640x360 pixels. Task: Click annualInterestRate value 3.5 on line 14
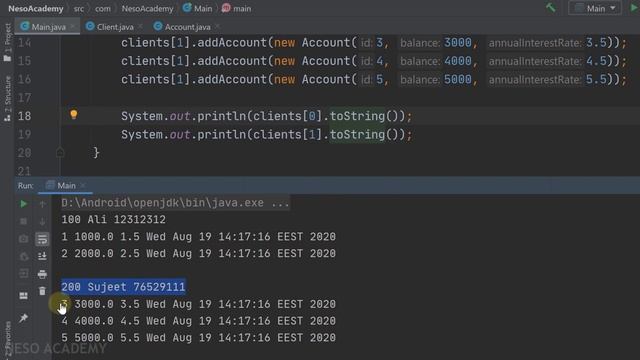596,43
